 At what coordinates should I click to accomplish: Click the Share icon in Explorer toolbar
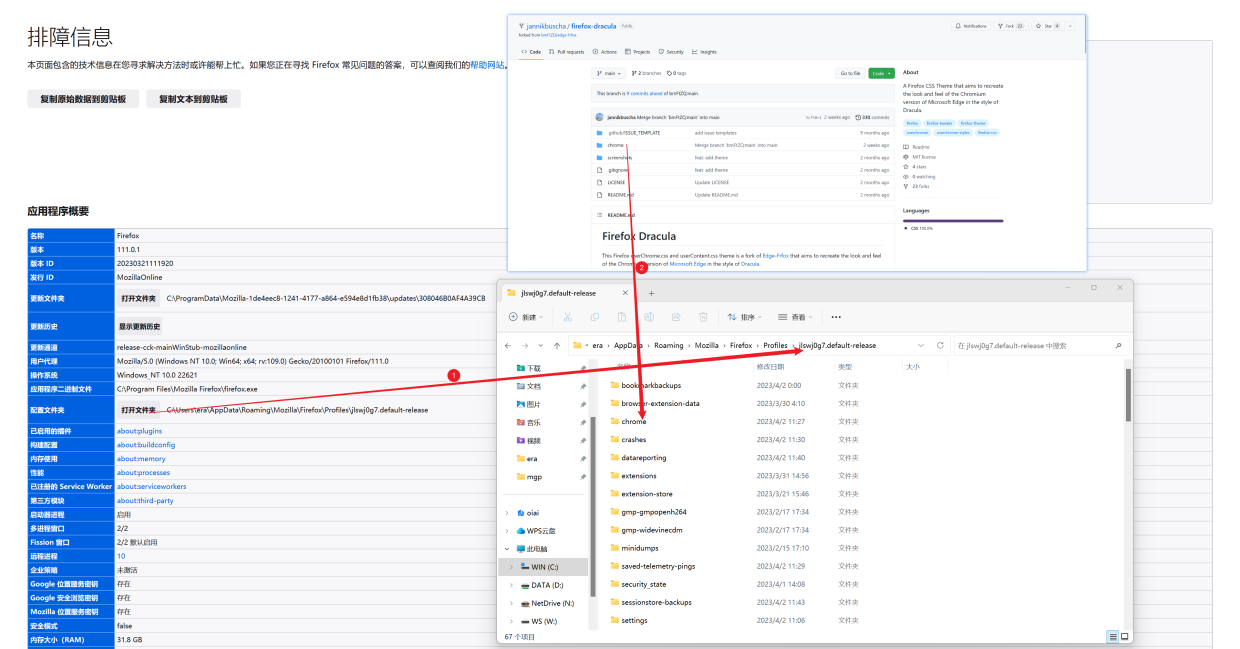pos(676,317)
